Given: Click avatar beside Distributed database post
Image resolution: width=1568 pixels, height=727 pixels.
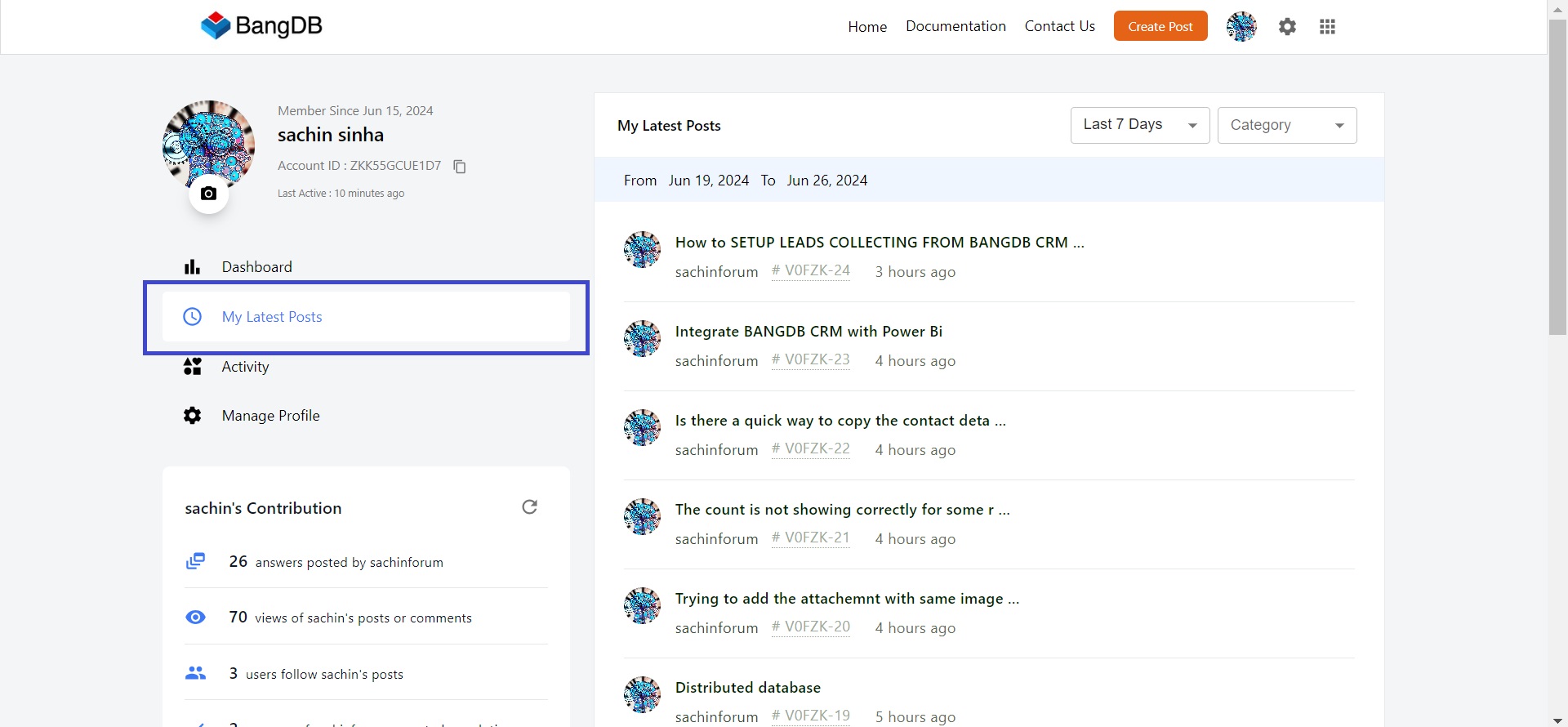Looking at the screenshot, I should pos(642,695).
